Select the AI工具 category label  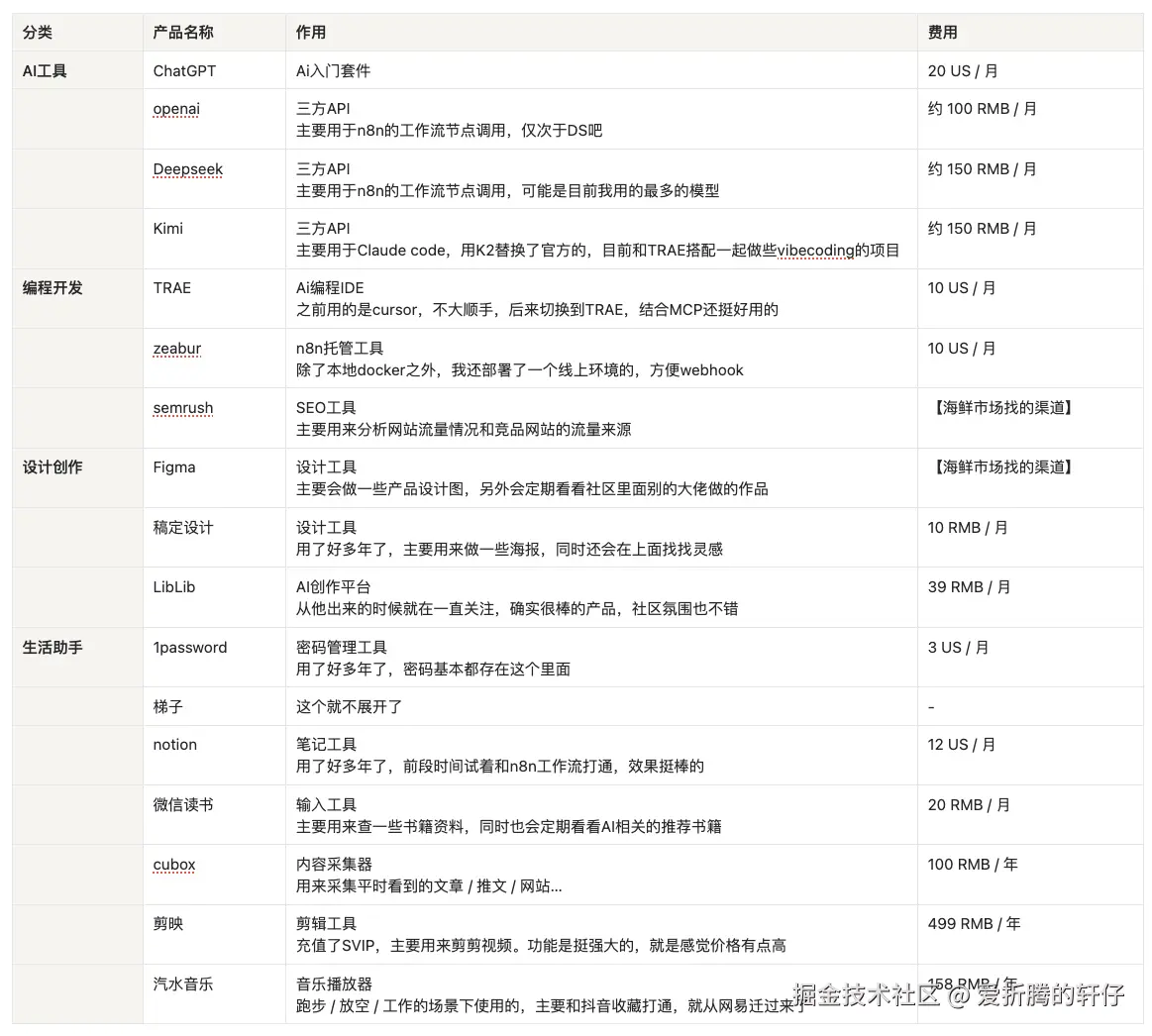point(45,70)
